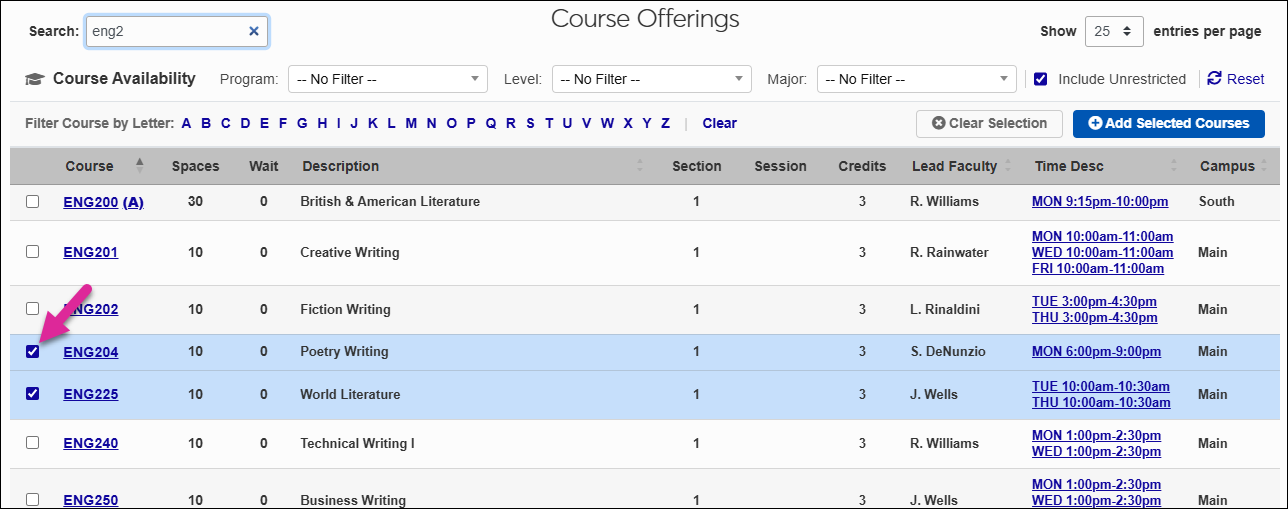The height and width of the screenshot is (509, 1288).
Task: Open the ENG201 course link
Action: [90, 252]
